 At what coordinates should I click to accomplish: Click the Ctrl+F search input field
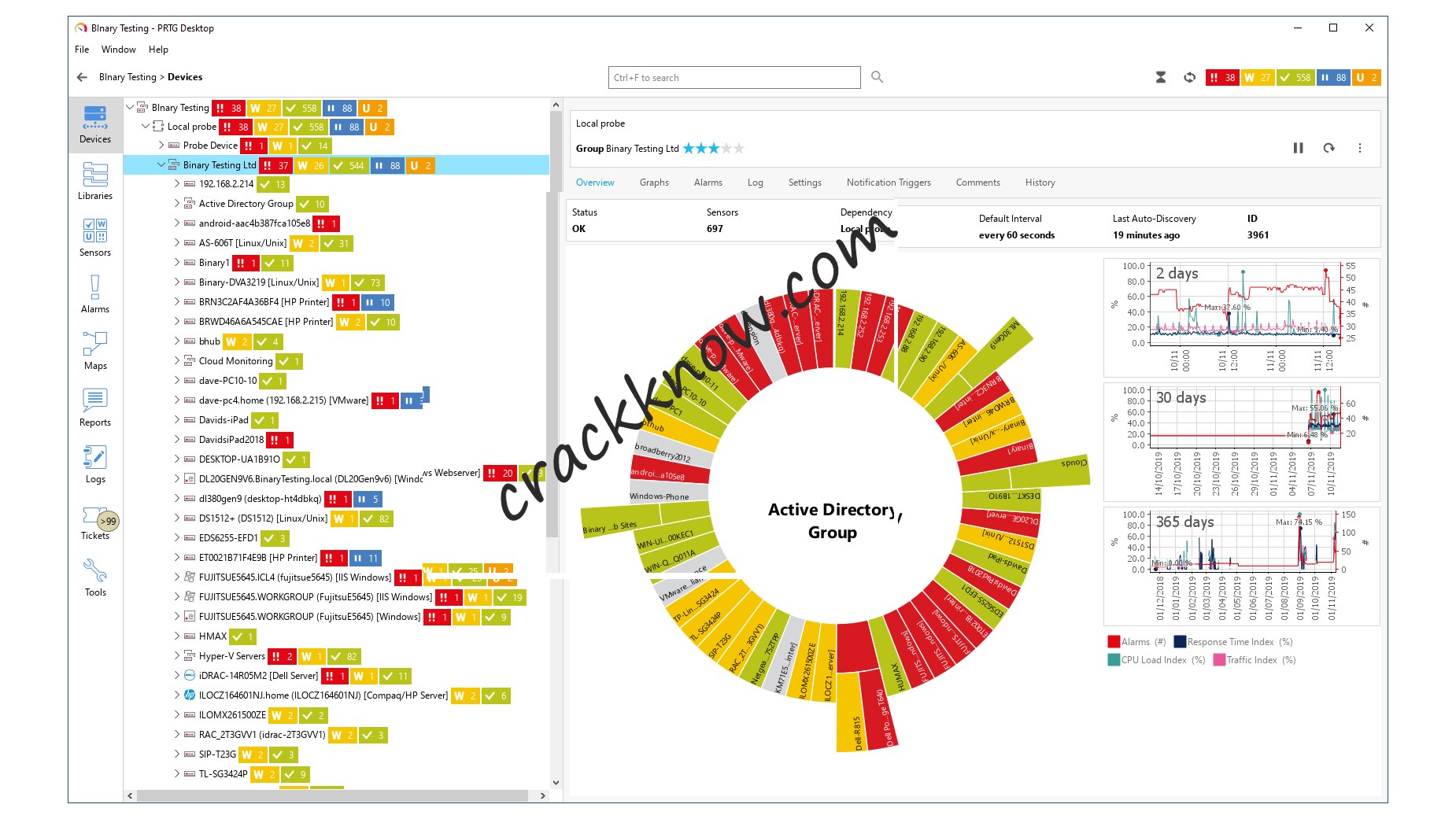click(x=734, y=77)
